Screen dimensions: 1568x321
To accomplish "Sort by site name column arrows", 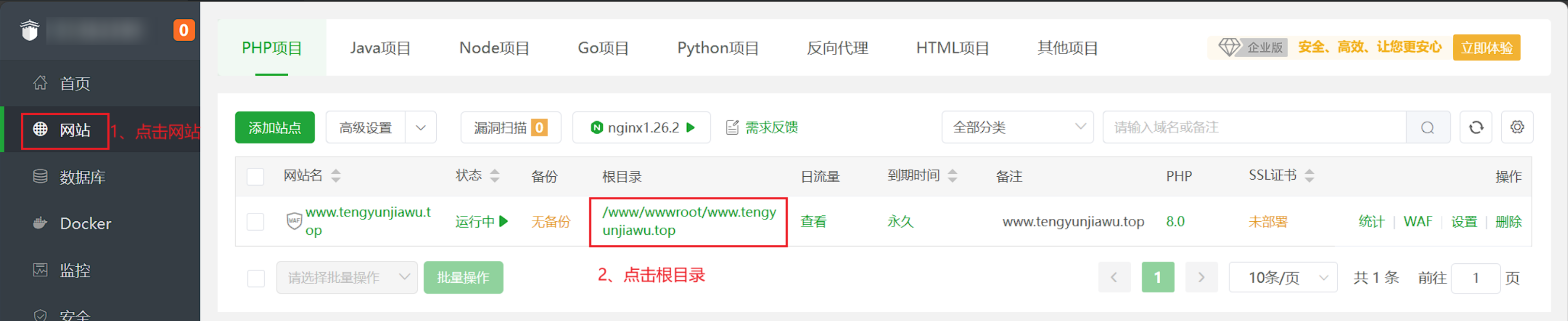I will click(x=335, y=176).
